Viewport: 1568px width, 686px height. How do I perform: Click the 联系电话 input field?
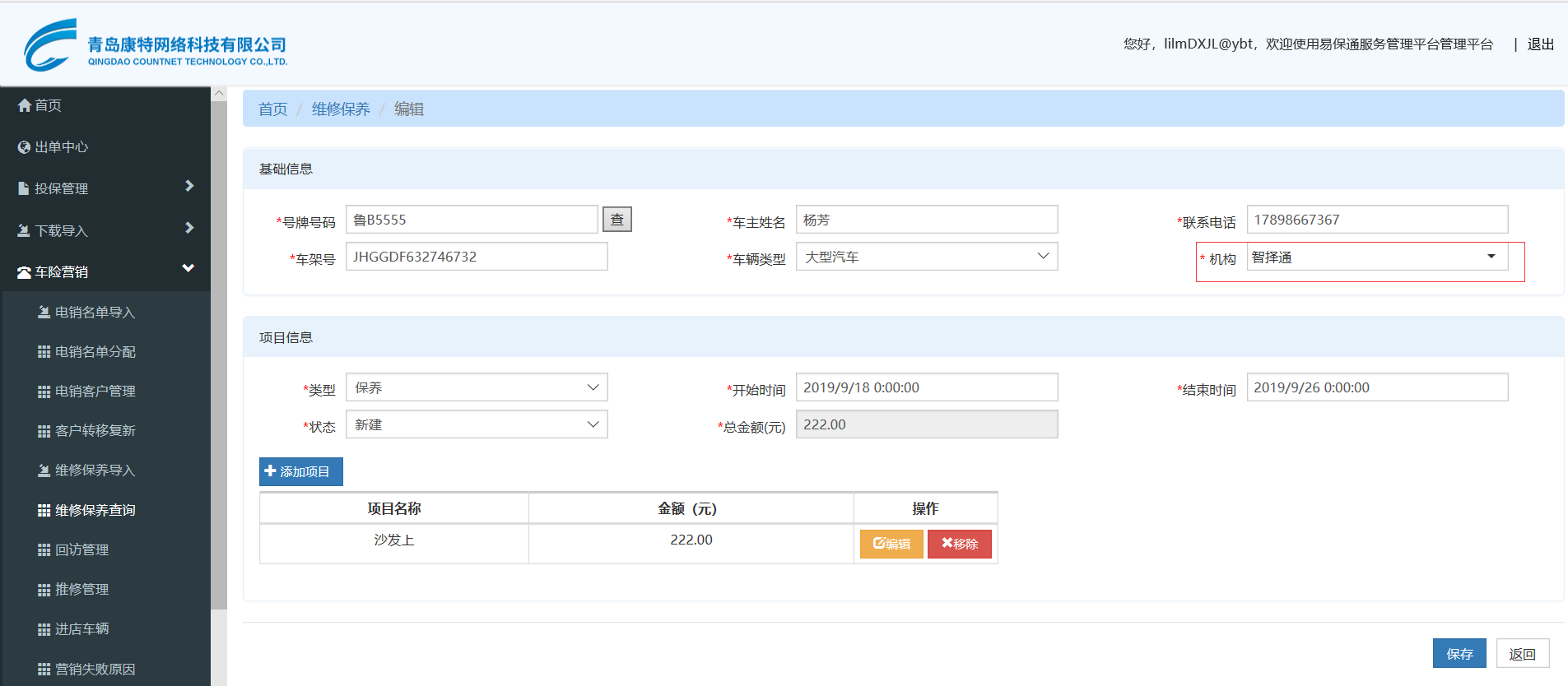tap(1377, 220)
